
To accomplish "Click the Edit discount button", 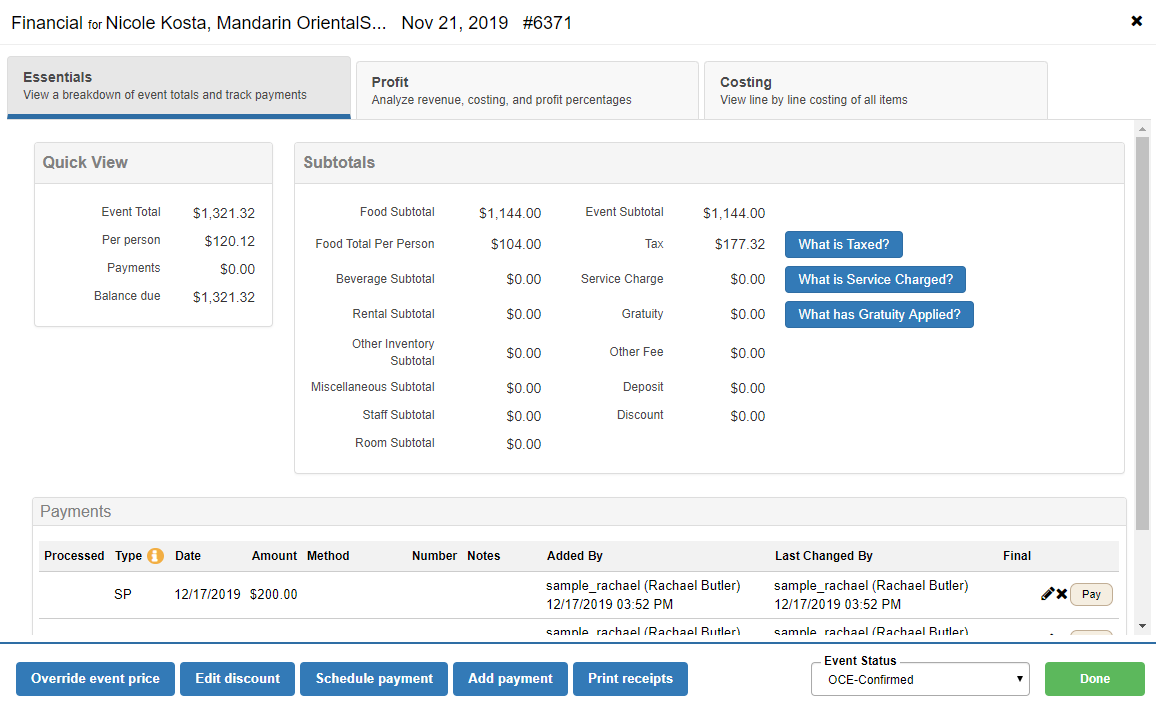I will [237, 678].
